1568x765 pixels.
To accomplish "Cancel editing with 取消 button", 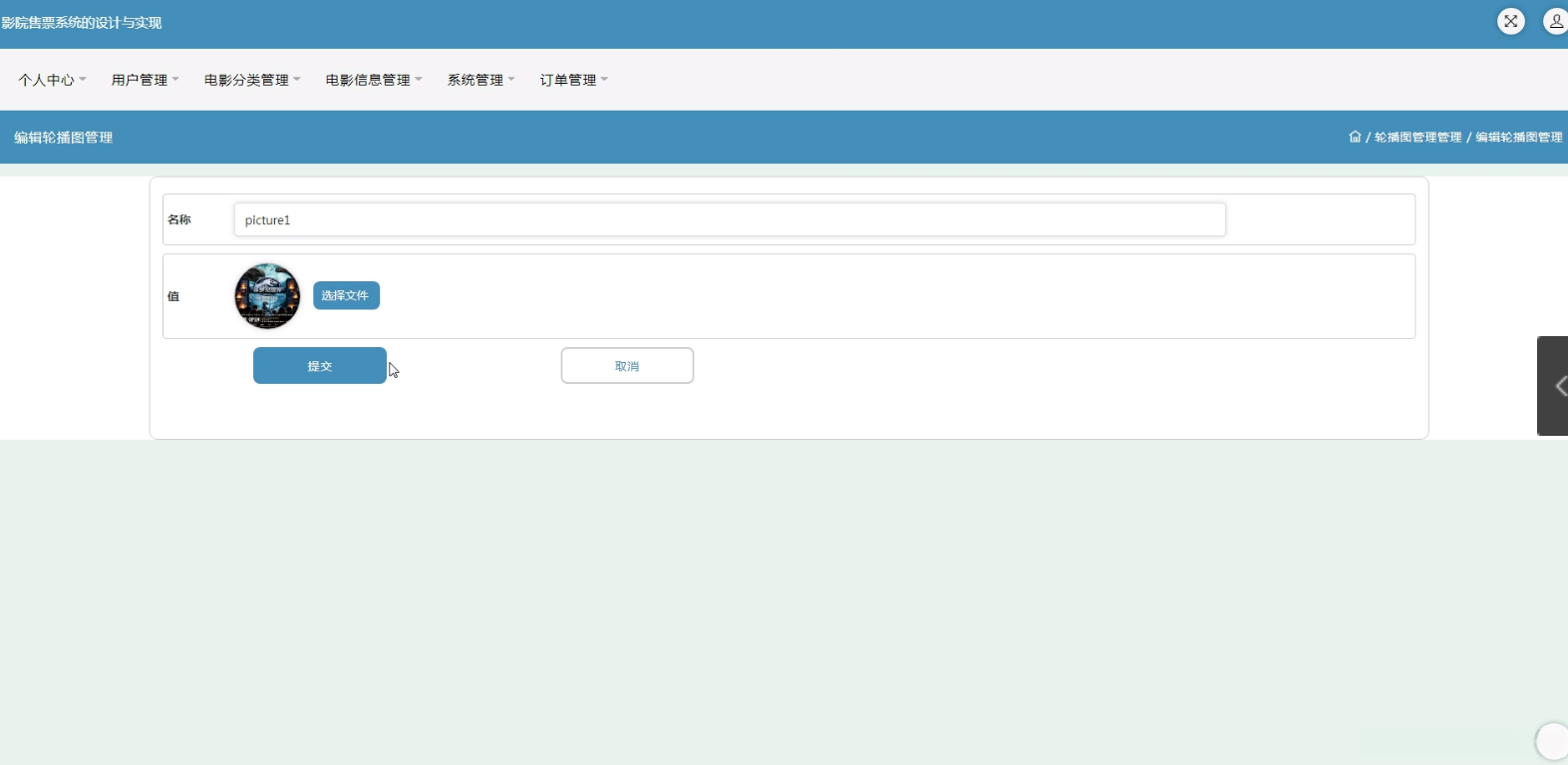I will 627,366.
